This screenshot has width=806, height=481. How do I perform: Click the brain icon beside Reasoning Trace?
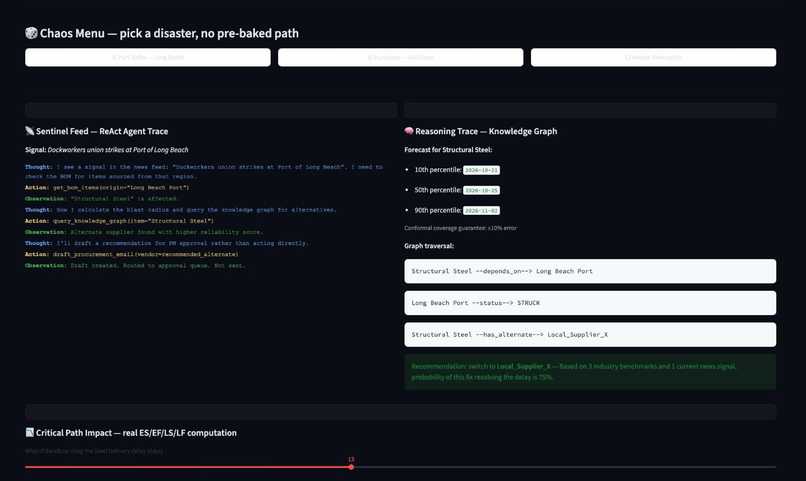[x=409, y=131]
